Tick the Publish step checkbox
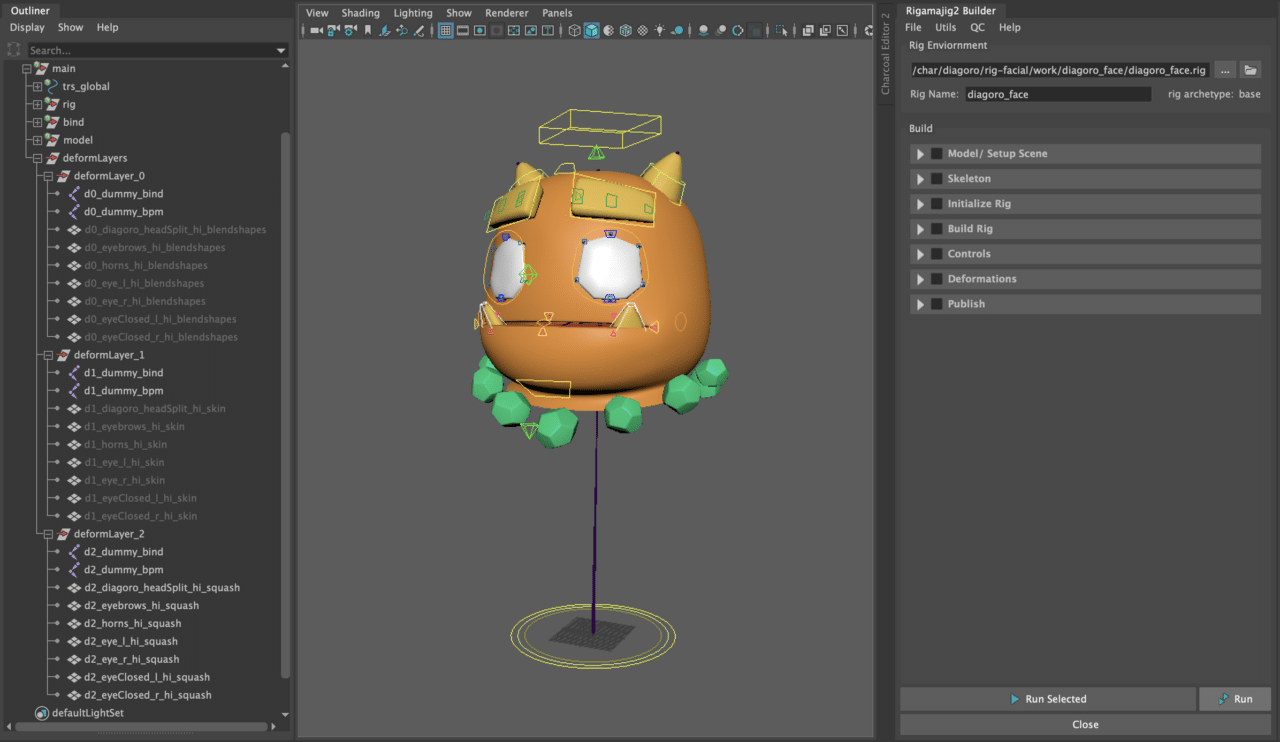This screenshot has width=1280, height=742. 937,304
